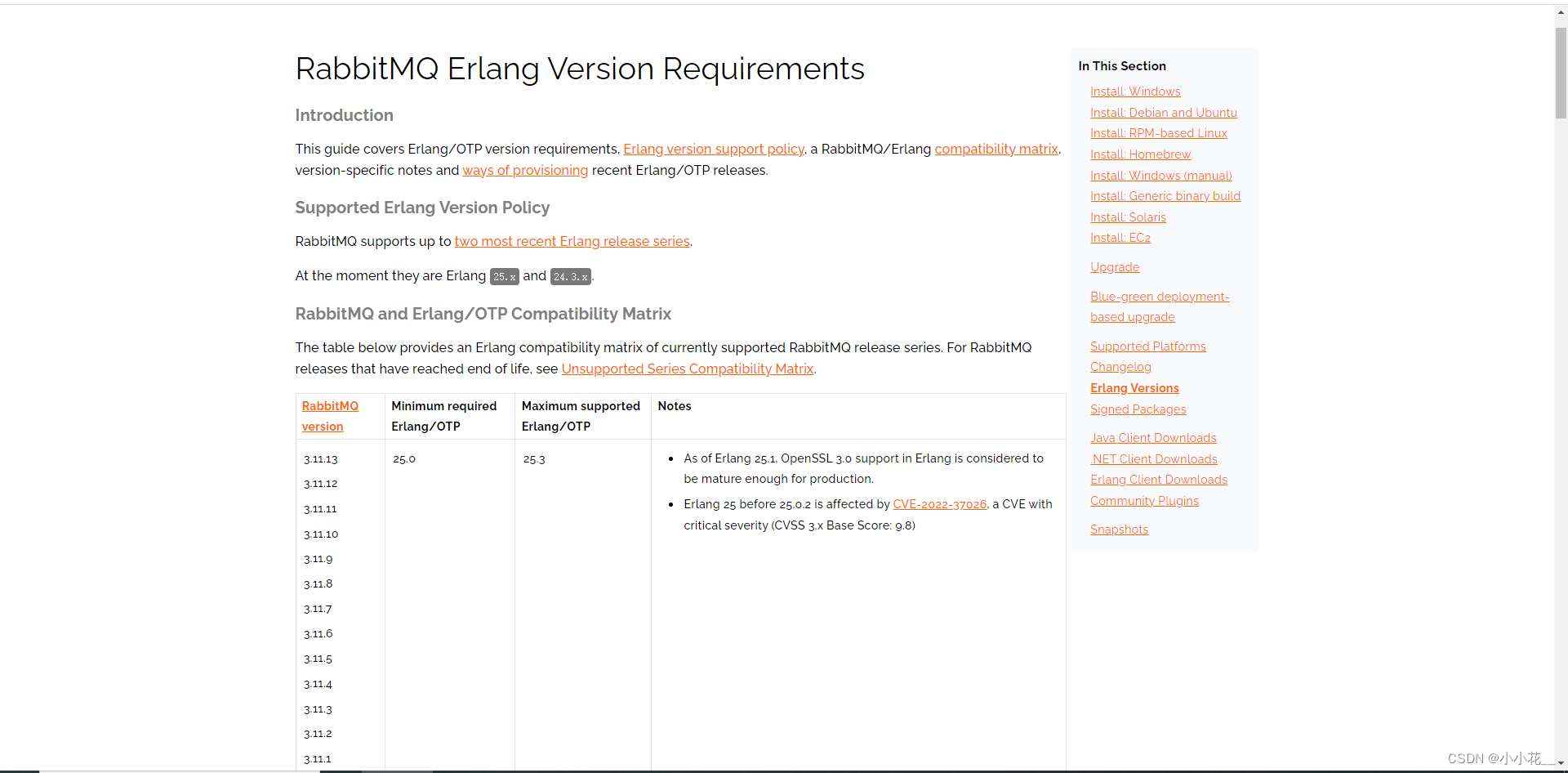Open the Erlang version support policy link
The height and width of the screenshot is (773, 1568).
[x=714, y=149]
